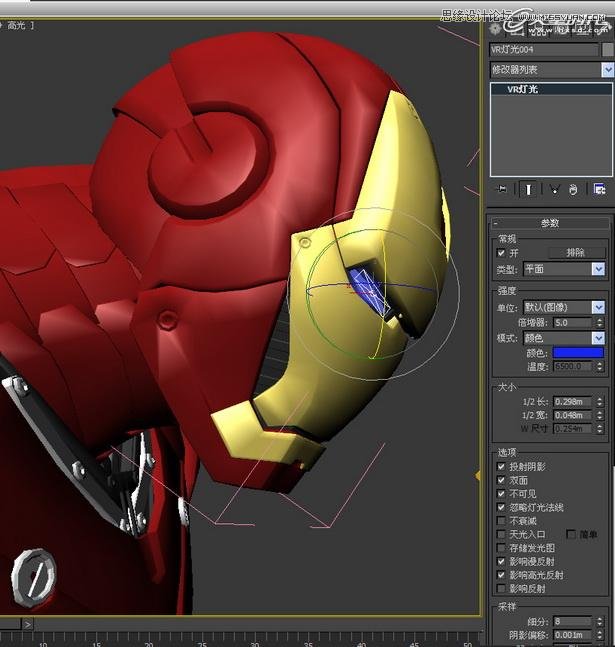Click the timeline scroll right arrow button
This screenshot has height=647, width=615.
coord(28,624)
